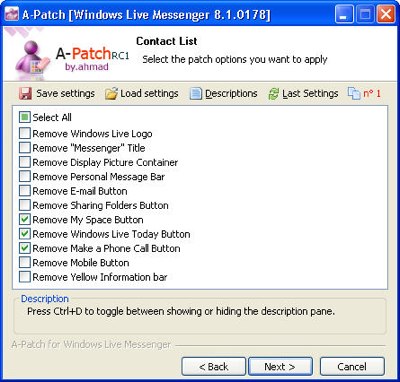Screen dimensions: 400x382
Task: Click the 'Select the patch options' subtitle
Action: coord(235,59)
